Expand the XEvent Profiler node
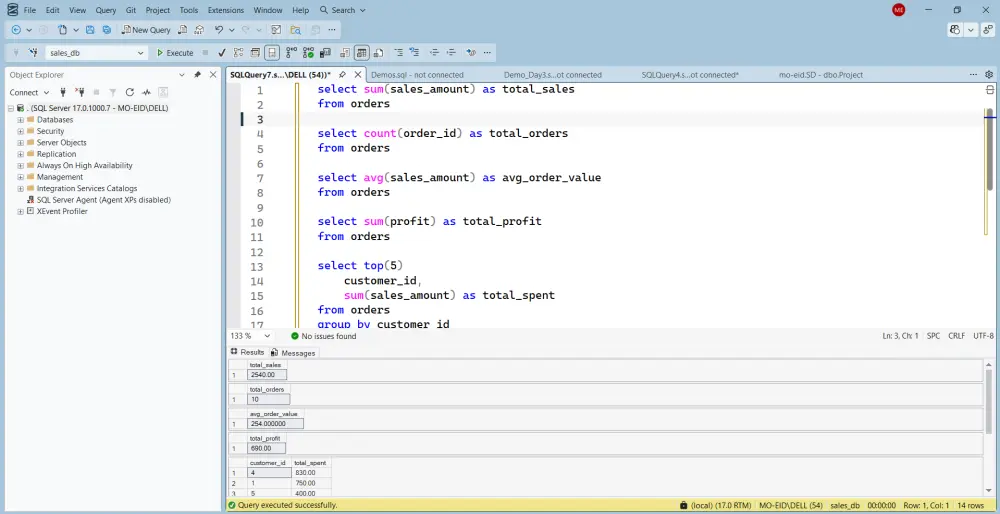1000x514 pixels. (20, 212)
